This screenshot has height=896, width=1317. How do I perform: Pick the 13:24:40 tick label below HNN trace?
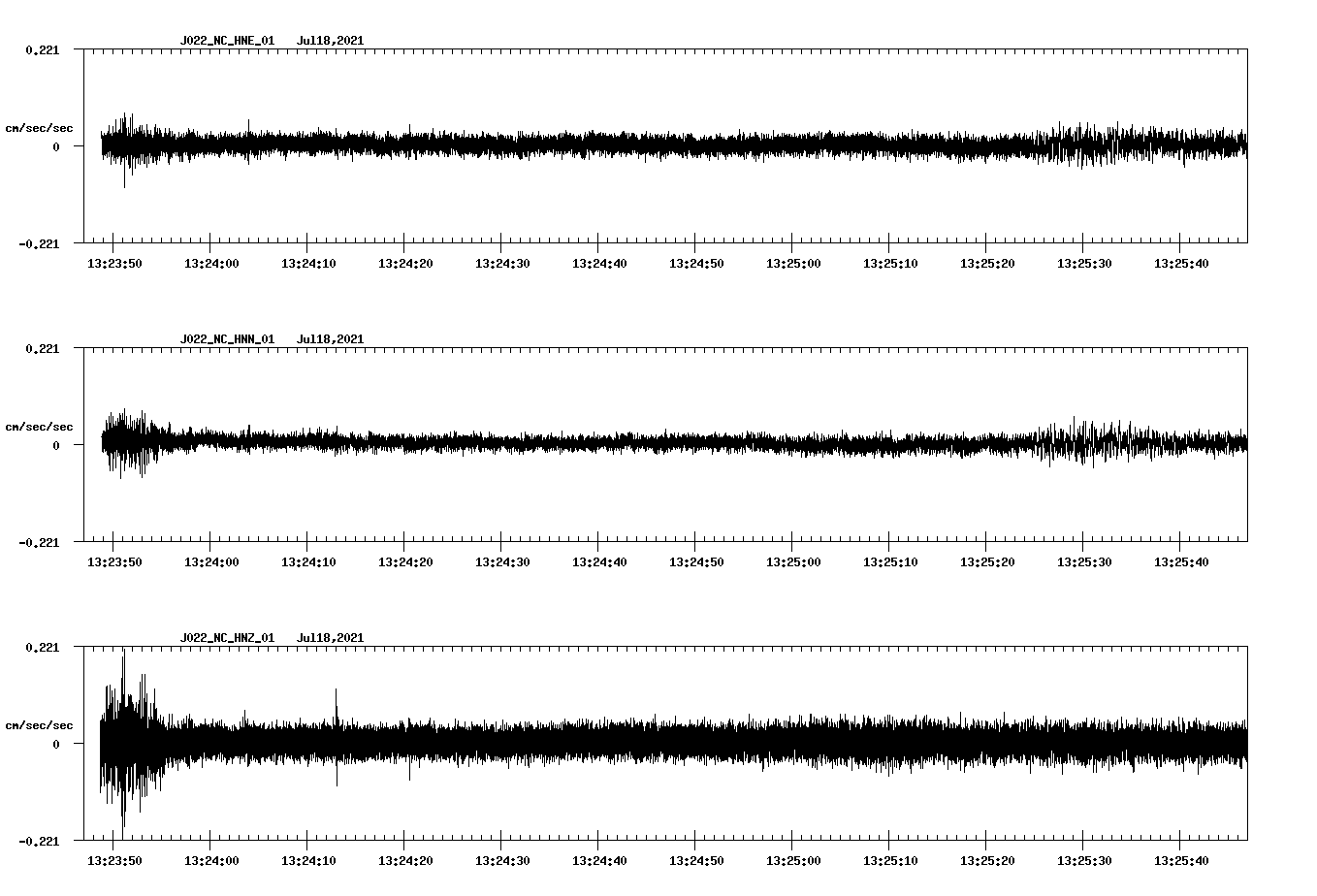(599, 561)
